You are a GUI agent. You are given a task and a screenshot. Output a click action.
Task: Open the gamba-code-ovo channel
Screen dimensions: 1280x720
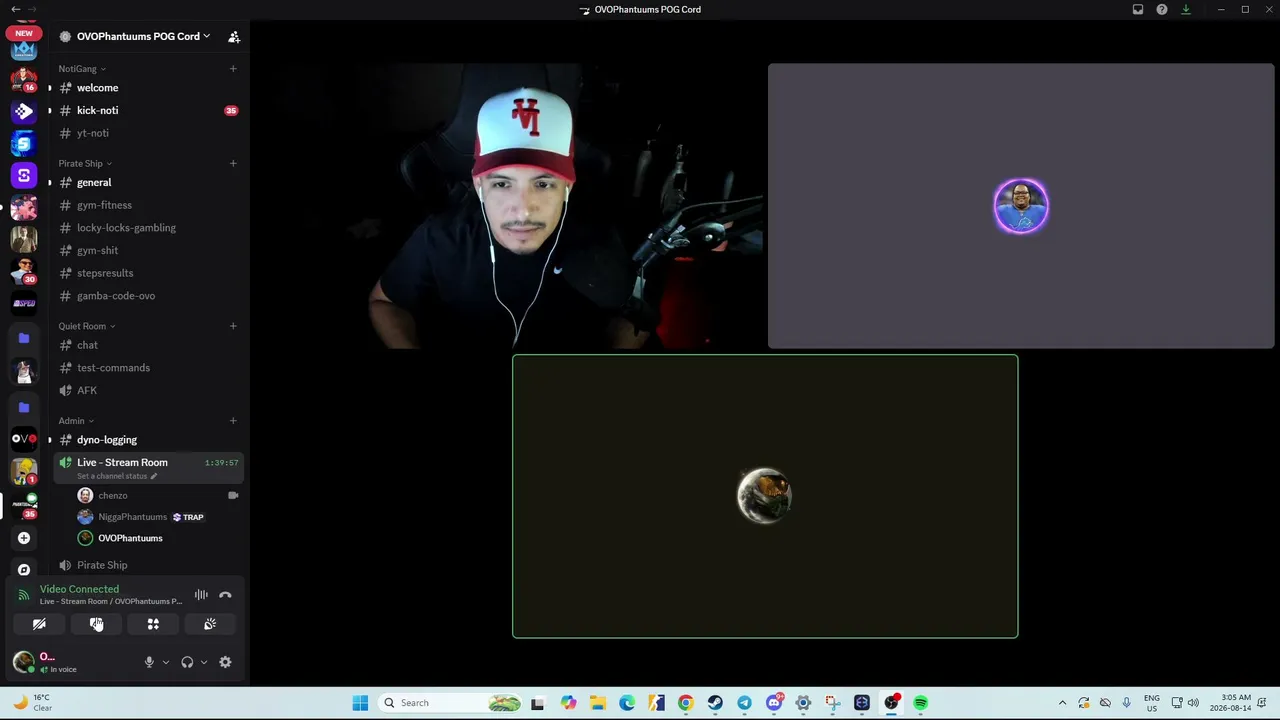pos(148,296)
